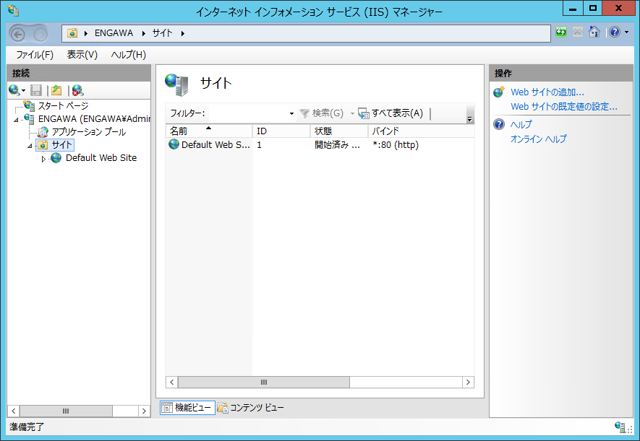Open the Help question mark icon in toolbar
The width and height of the screenshot is (640, 441).
pos(615,32)
